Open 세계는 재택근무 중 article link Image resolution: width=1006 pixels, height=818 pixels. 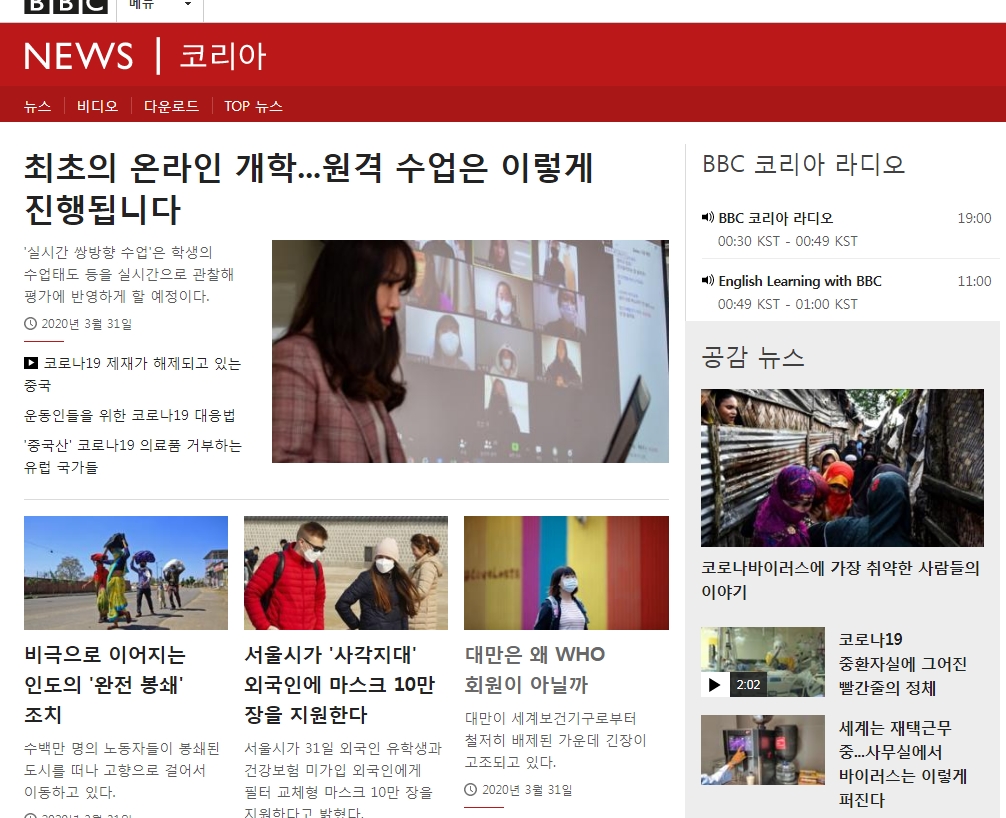click(x=903, y=763)
